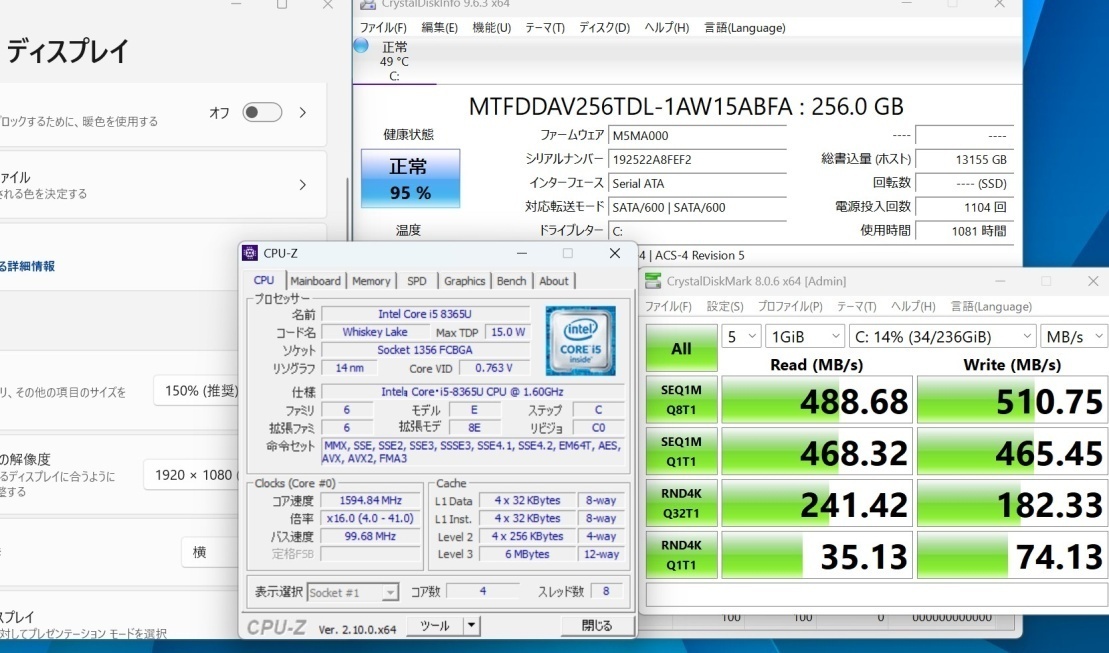The image size is (1109, 653).
Task: Open ファイル menu in CrystalDiskMark
Action: point(668,306)
